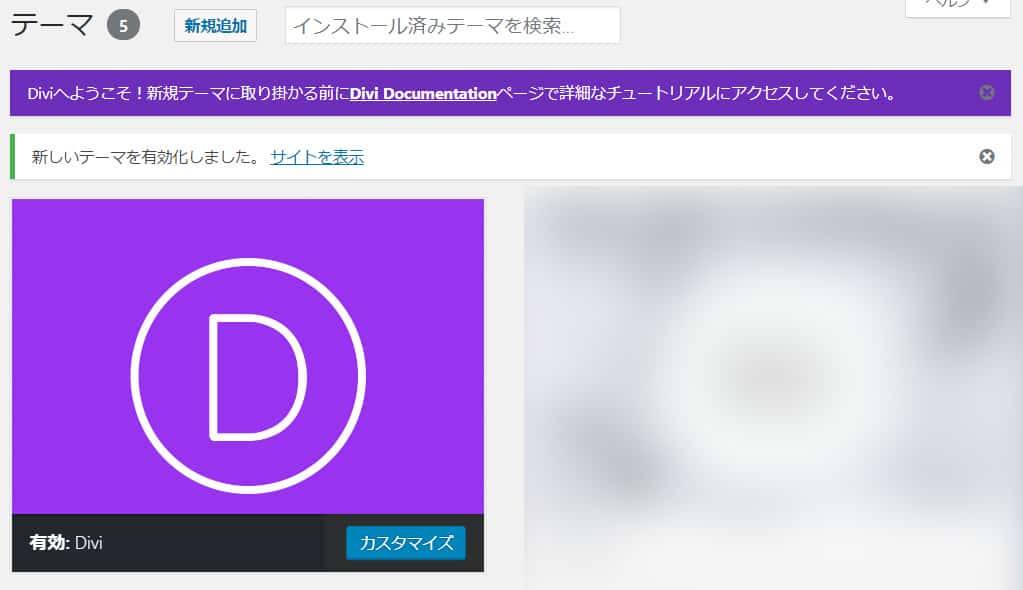Dismiss the theme activated notice

(x=986, y=156)
